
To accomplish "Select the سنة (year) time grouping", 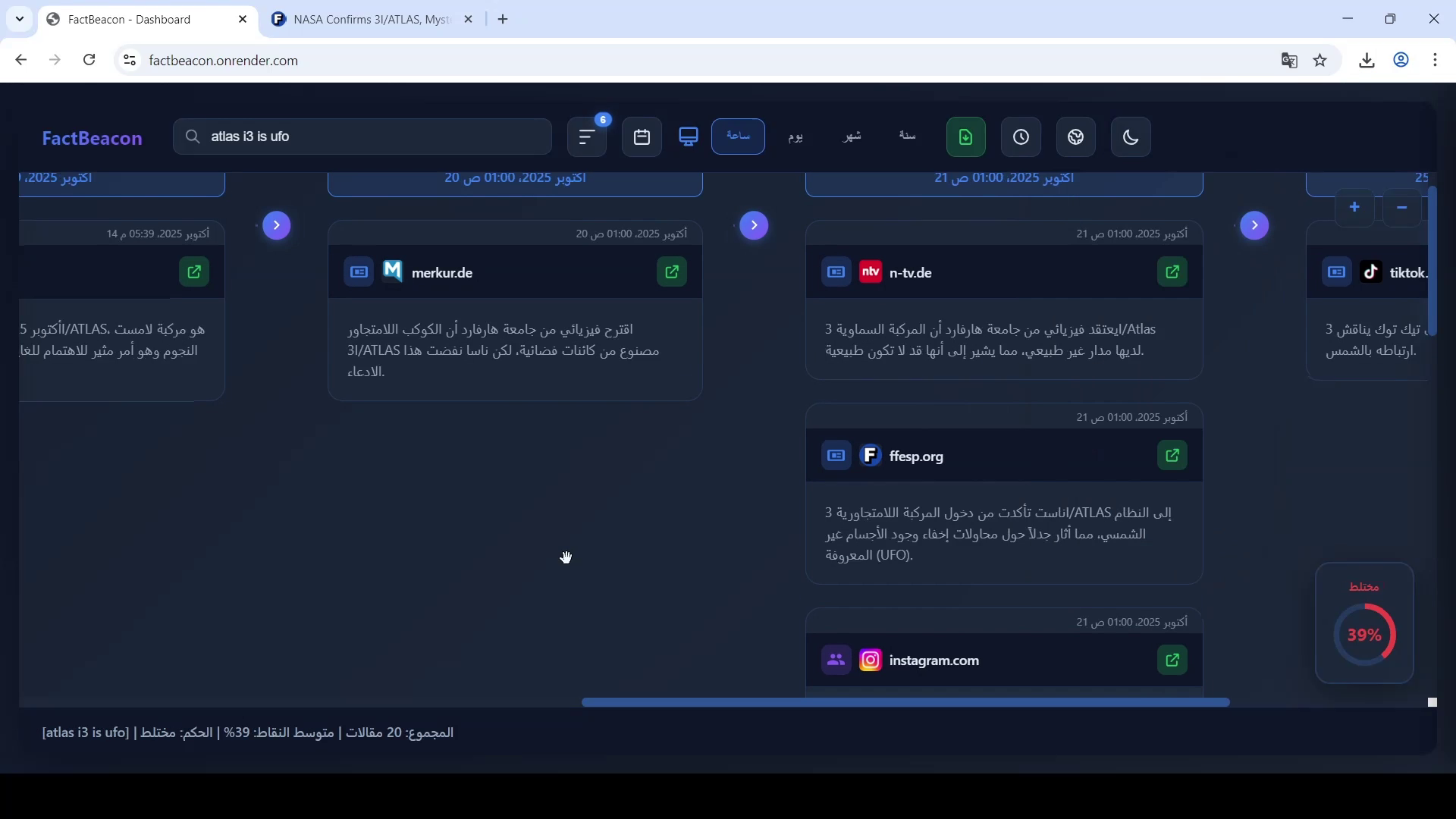I will point(907,136).
